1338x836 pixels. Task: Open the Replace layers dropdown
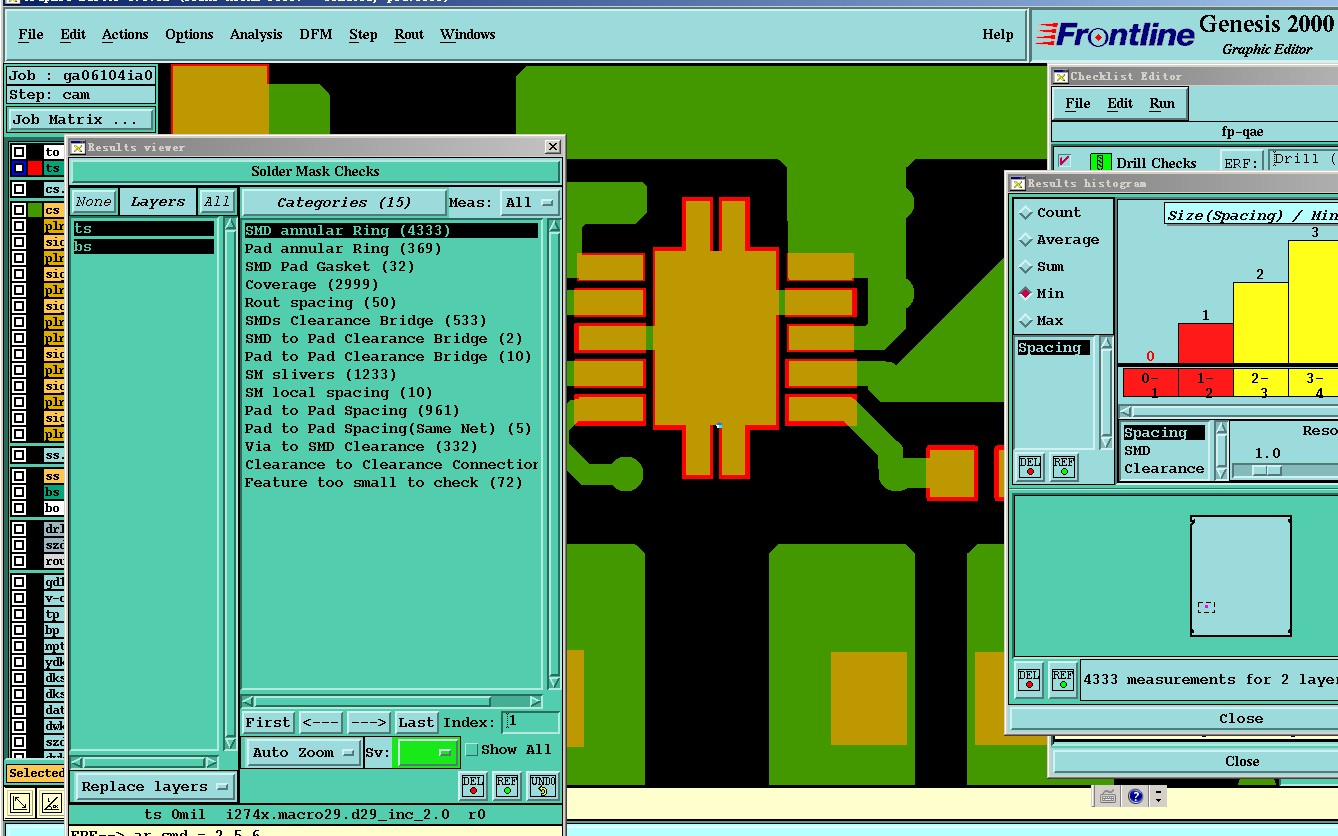(155, 787)
